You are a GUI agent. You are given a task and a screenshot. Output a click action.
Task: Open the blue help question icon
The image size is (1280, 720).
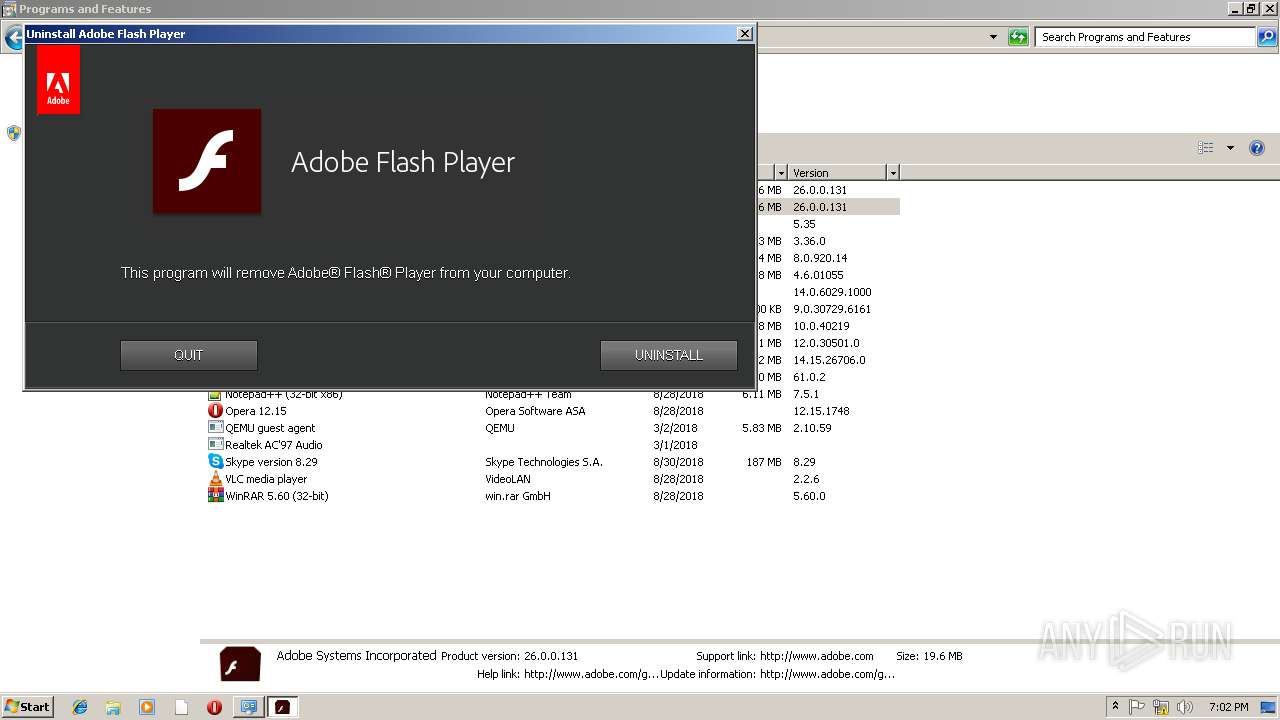click(1257, 148)
